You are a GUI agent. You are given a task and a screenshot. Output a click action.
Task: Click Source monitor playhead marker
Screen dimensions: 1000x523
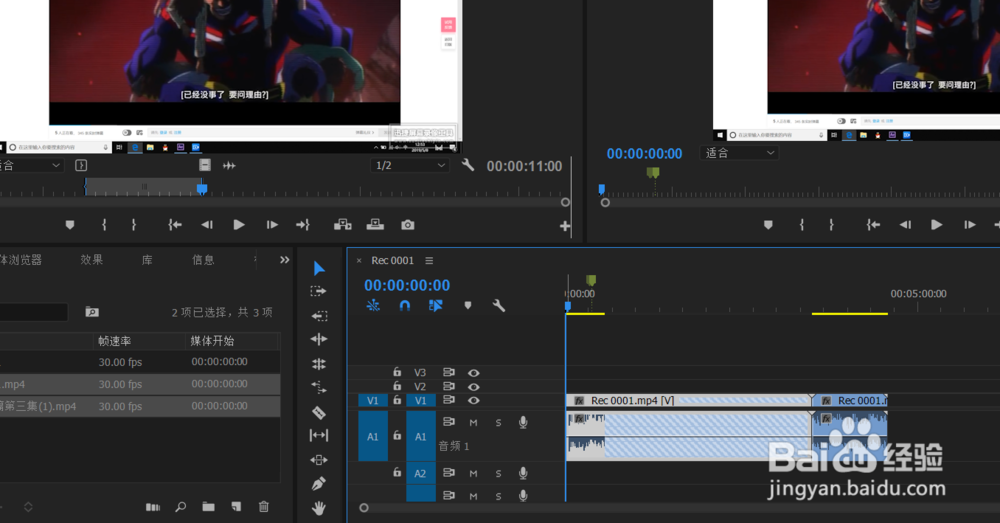[x=202, y=189]
